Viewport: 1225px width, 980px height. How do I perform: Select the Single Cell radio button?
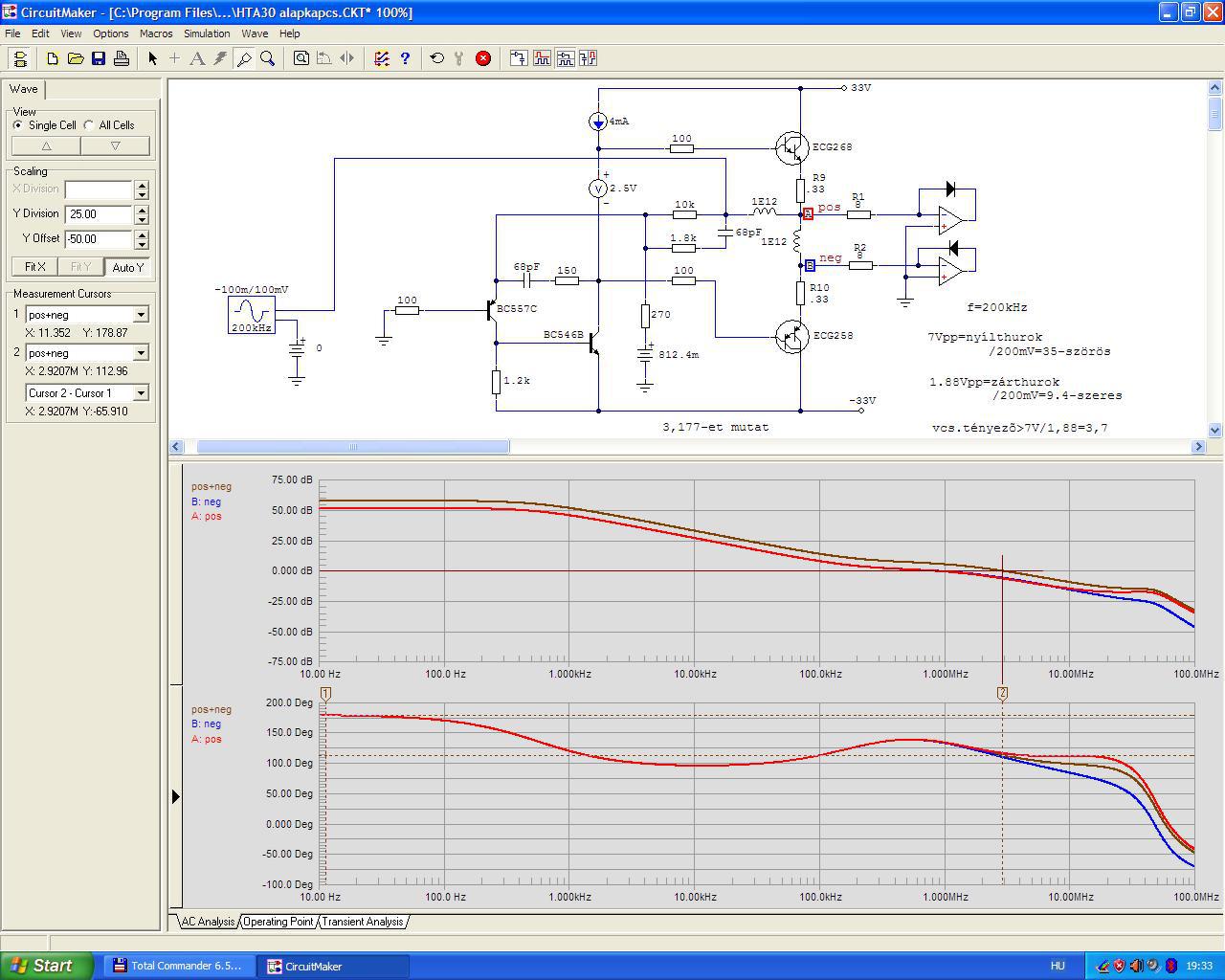pos(18,125)
